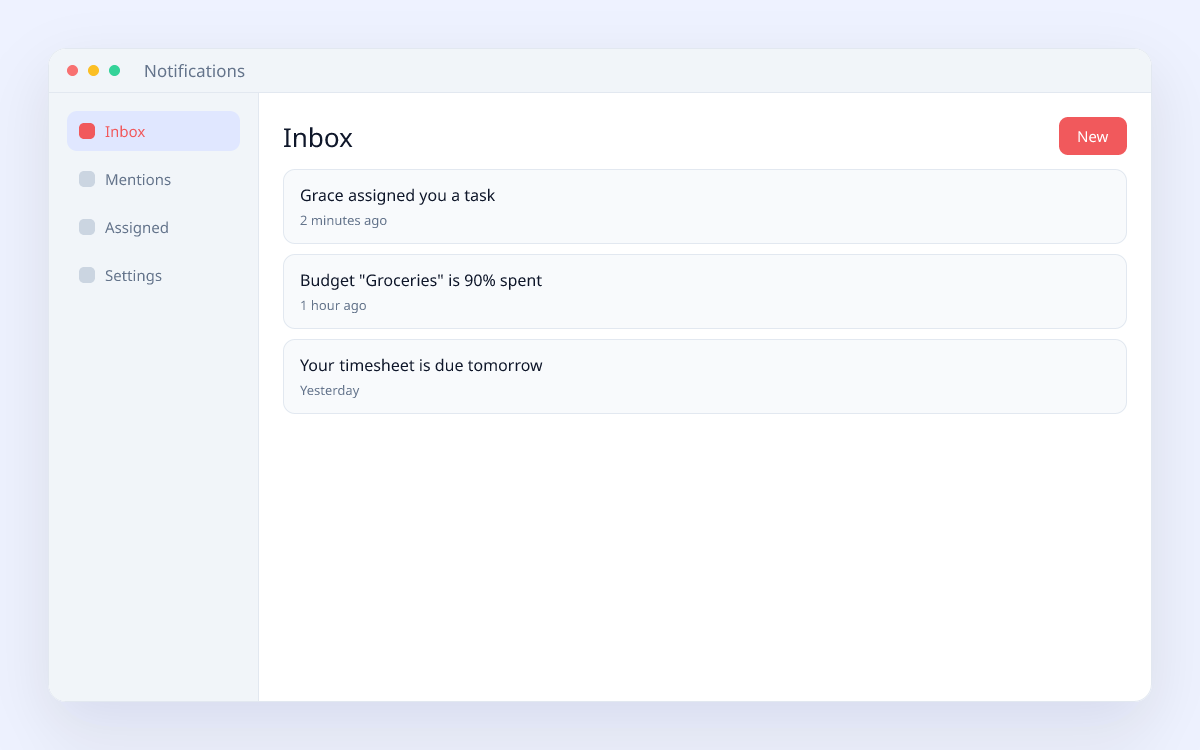Open the Budget "Groceries" 90% spent notification
1200x750 pixels.
coord(705,291)
